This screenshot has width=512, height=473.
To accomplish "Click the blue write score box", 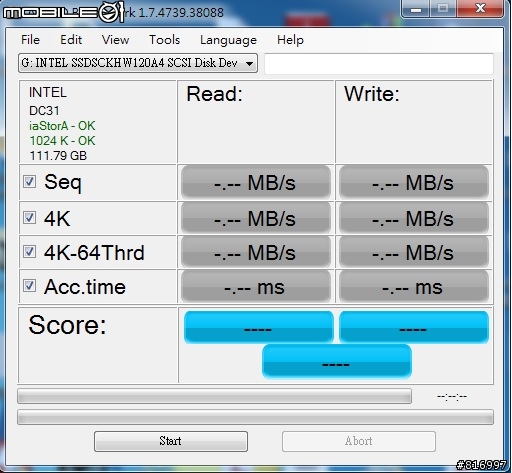I will (414, 327).
